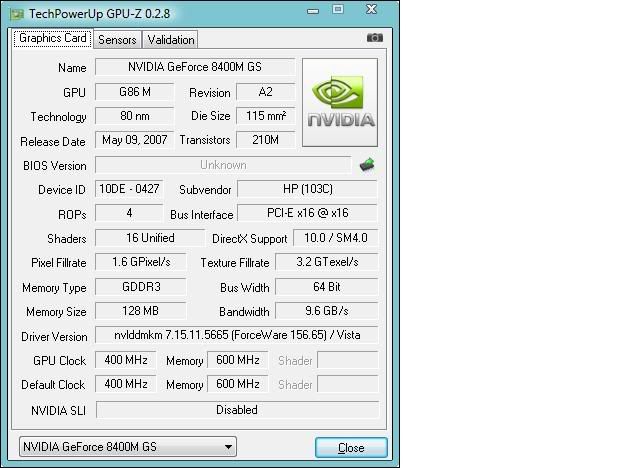Click the 'Release Date' label

point(53,142)
